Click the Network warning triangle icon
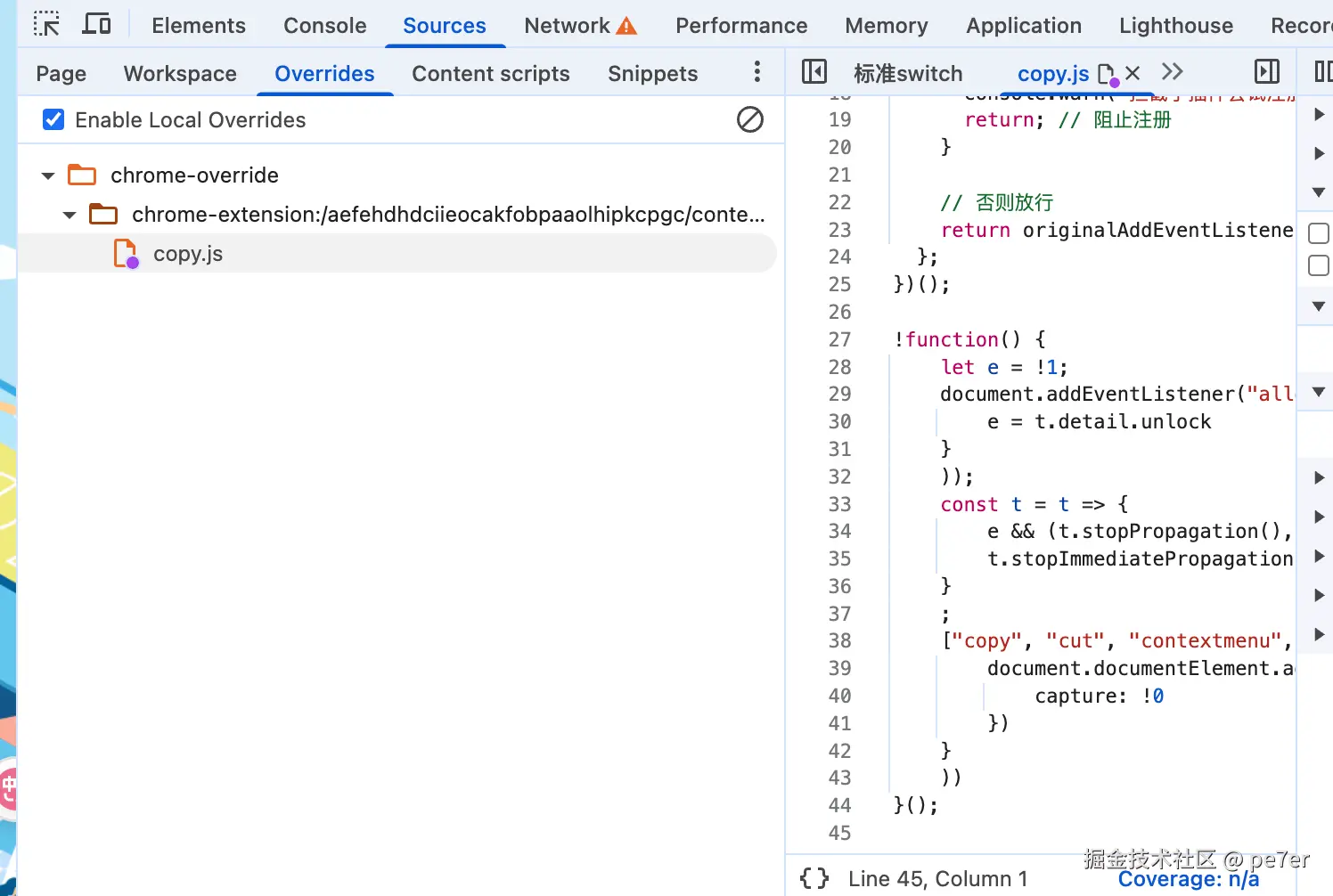Screen dimensions: 1333x896 pyautogui.click(x=627, y=26)
